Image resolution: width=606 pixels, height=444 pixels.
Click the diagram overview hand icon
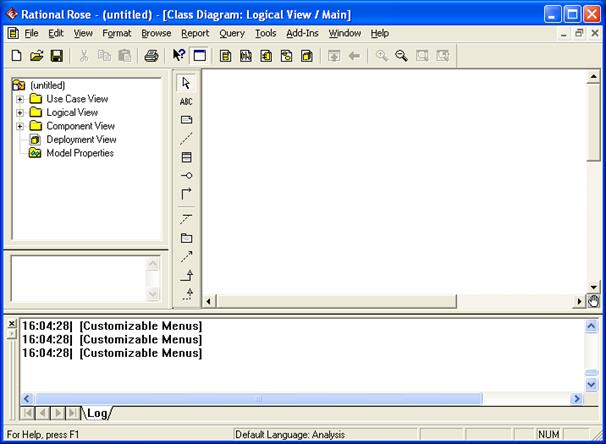[593, 301]
